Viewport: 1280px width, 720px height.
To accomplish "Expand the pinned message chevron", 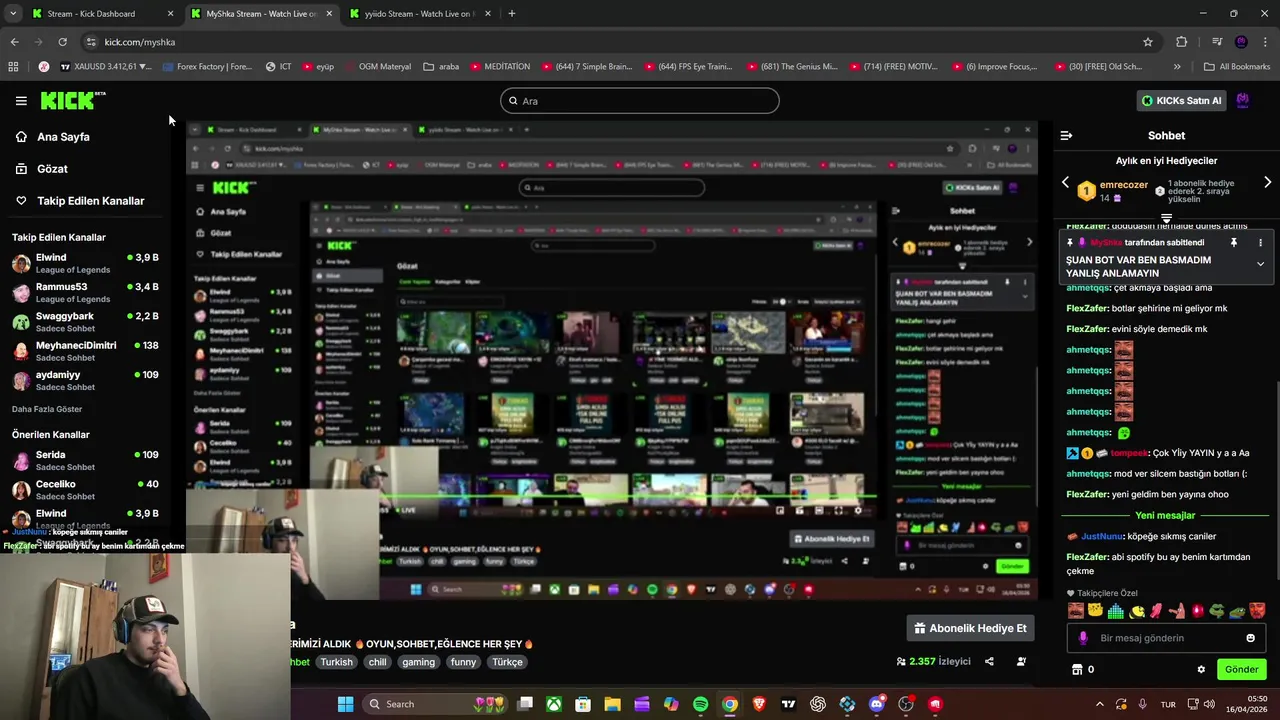I will click(1260, 264).
